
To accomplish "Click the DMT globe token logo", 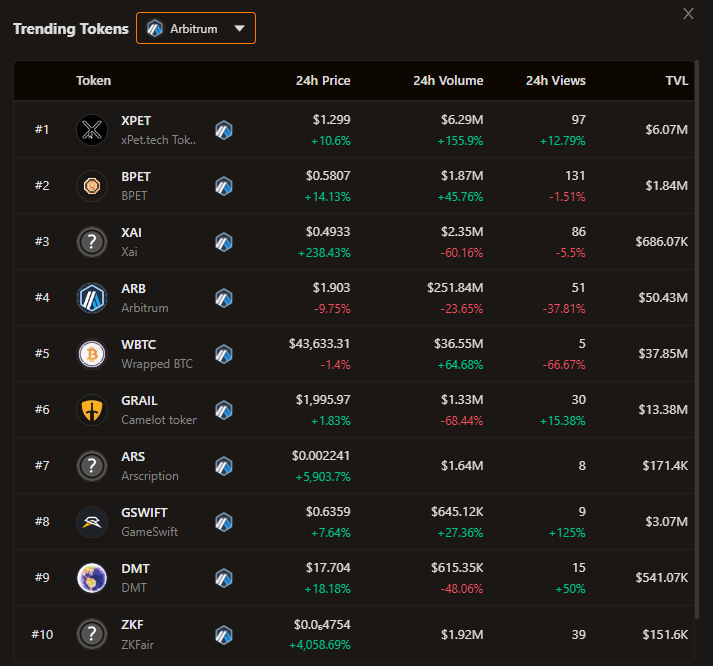I will point(92,578).
